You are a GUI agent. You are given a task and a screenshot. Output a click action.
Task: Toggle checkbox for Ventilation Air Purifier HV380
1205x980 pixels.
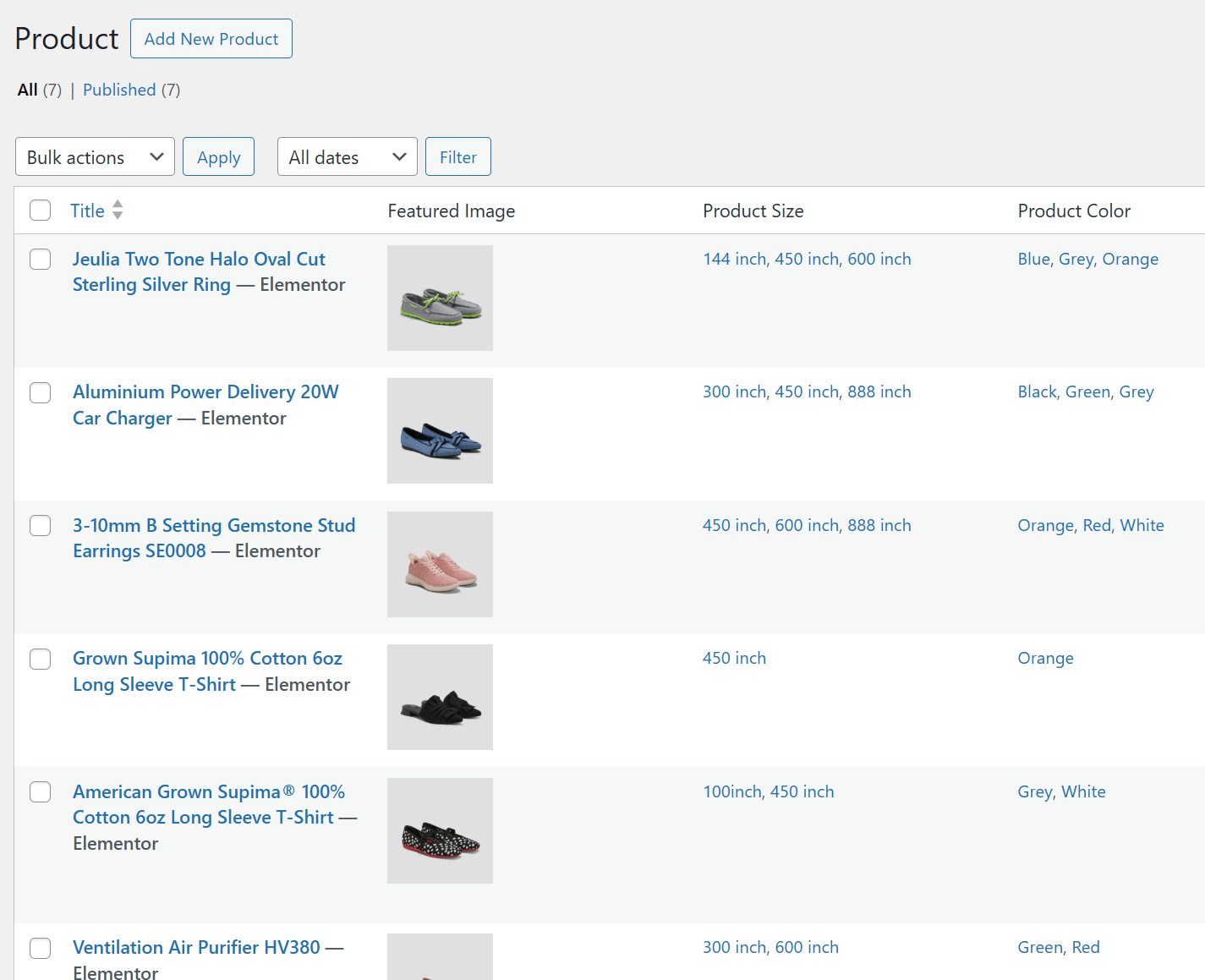(x=41, y=948)
